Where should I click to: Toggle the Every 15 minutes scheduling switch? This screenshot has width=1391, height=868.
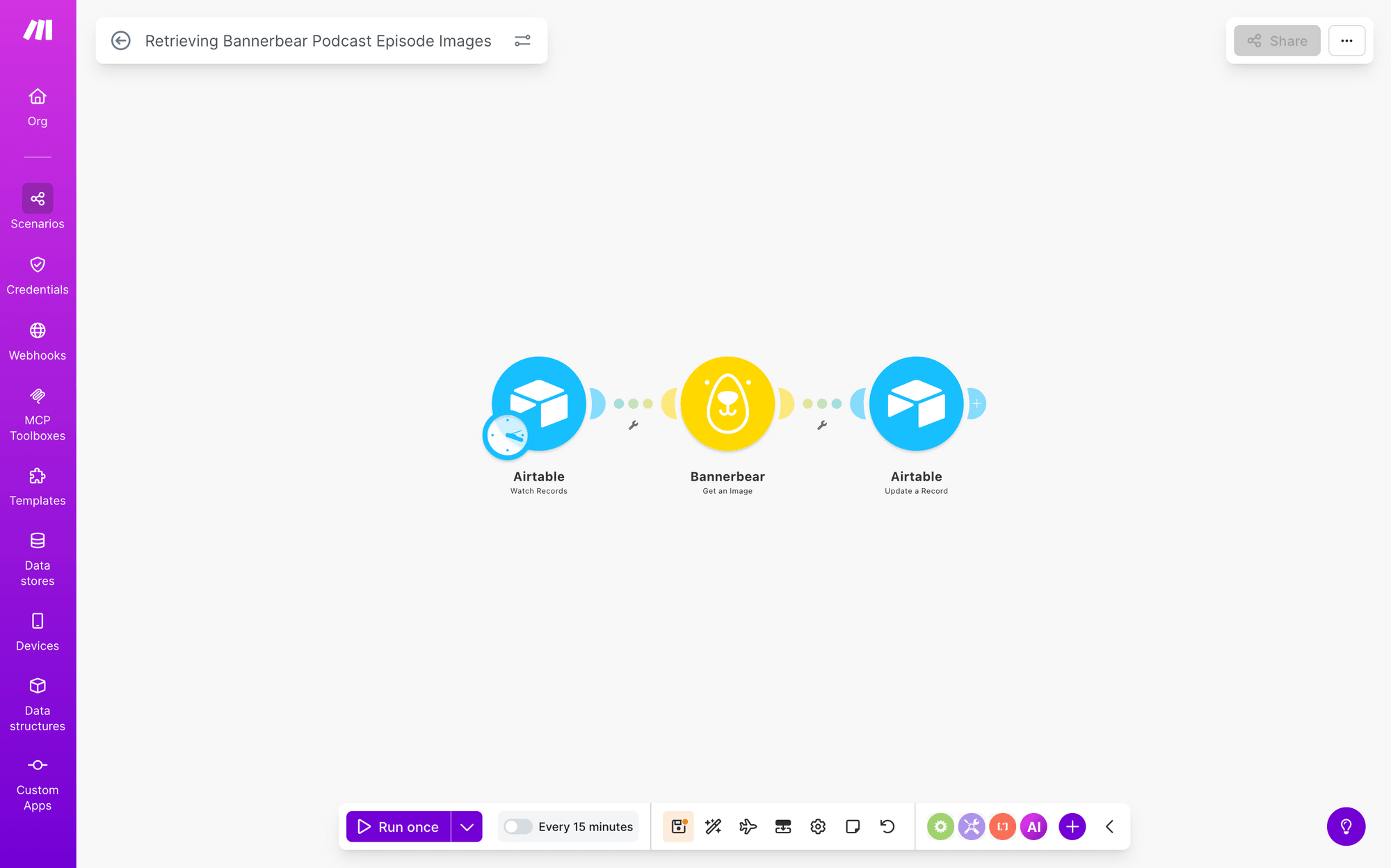[x=518, y=826]
